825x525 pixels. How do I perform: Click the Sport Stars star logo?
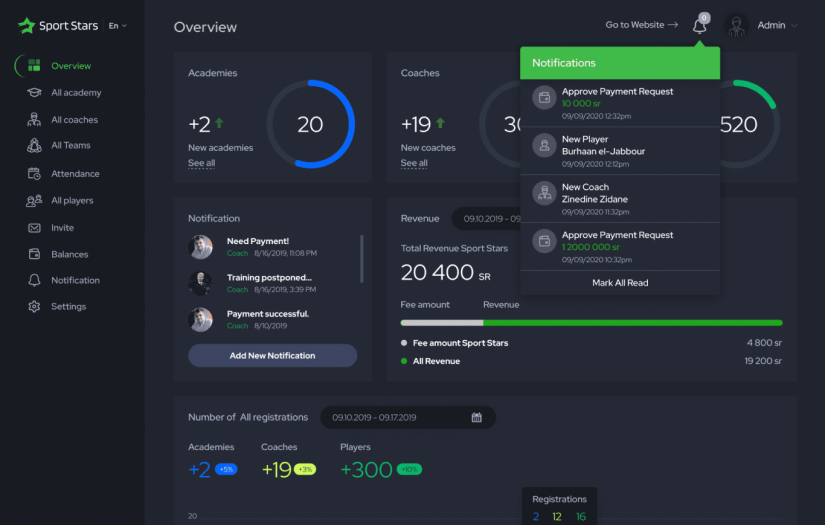click(x=26, y=25)
